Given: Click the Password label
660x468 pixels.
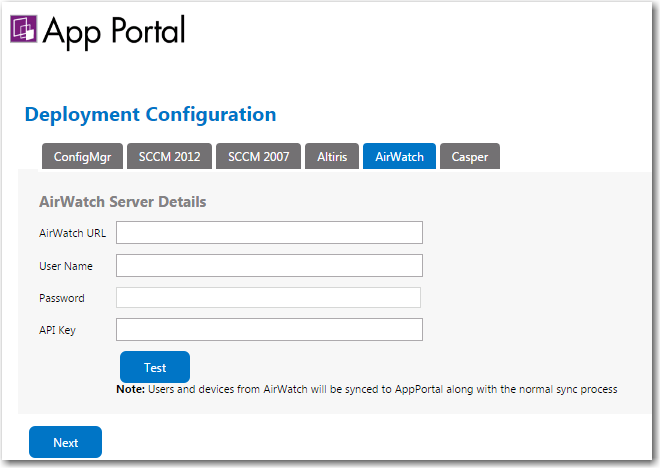Looking at the screenshot, I should coord(62,298).
